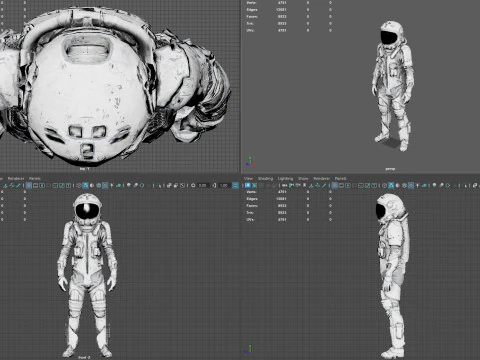Toggle Safe Title in the side view panel
This screenshot has width=480, height=360.
coord(374,185)
